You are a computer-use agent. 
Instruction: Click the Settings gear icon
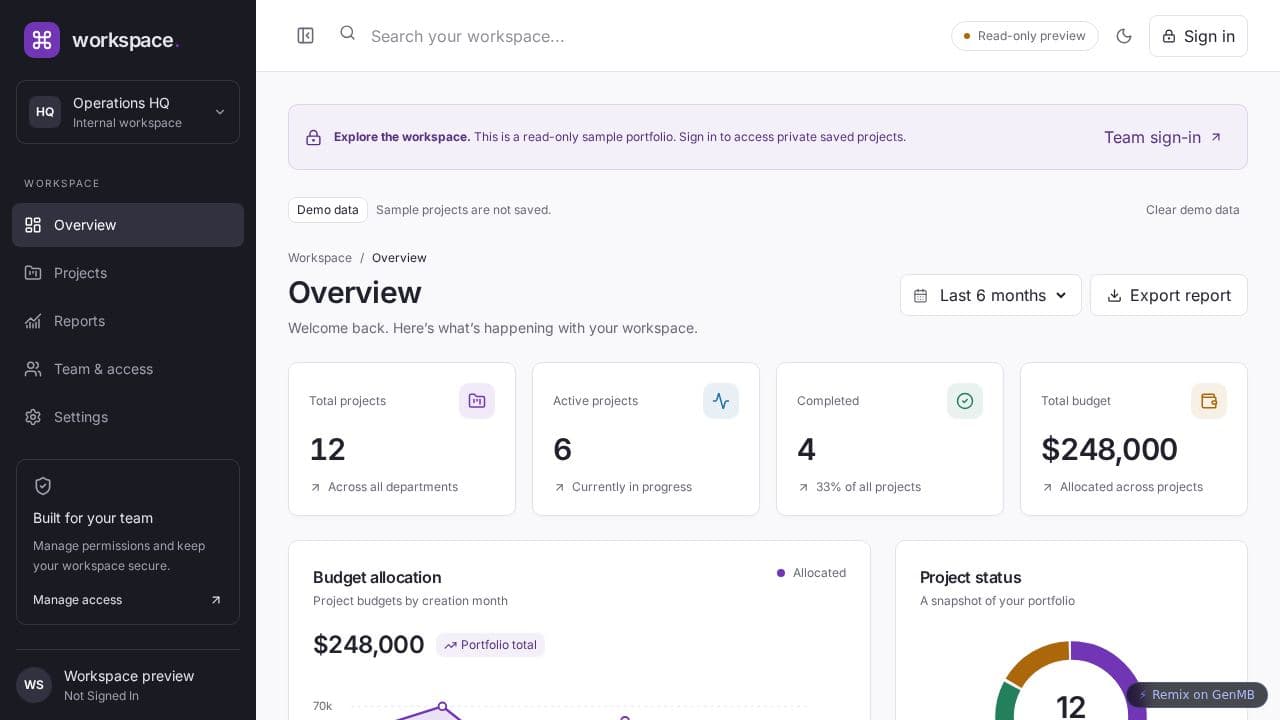(33, 417)
